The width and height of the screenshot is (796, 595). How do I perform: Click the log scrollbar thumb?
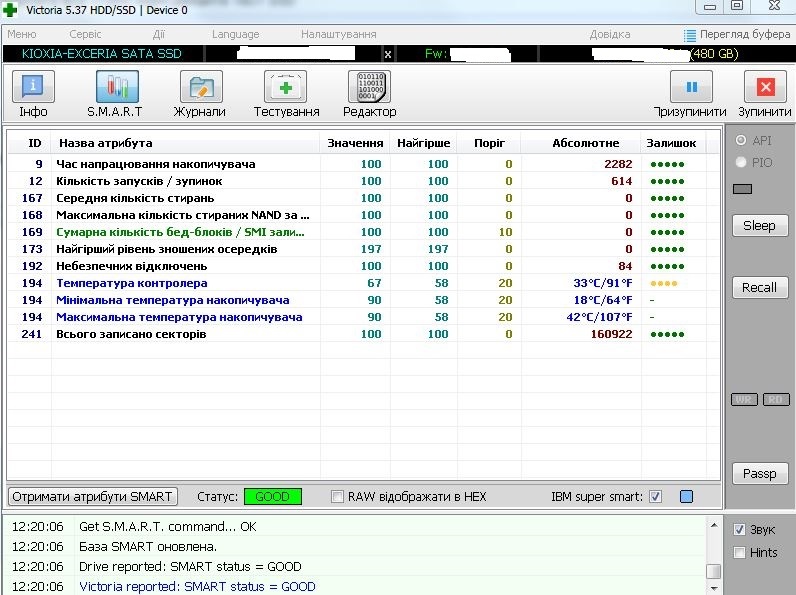(x=714, y=571)
